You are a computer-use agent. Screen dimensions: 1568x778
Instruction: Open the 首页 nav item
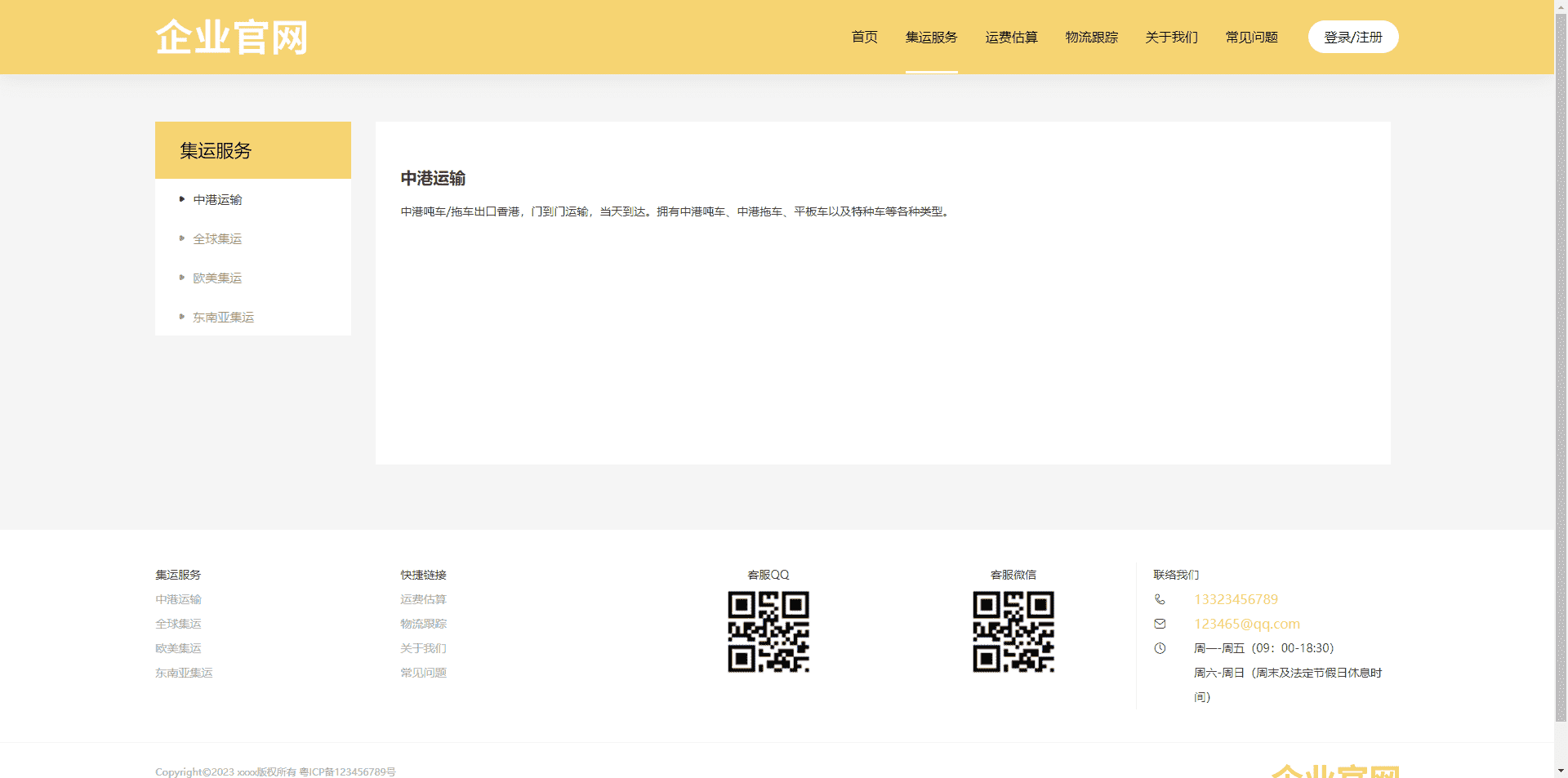(864, 37)
